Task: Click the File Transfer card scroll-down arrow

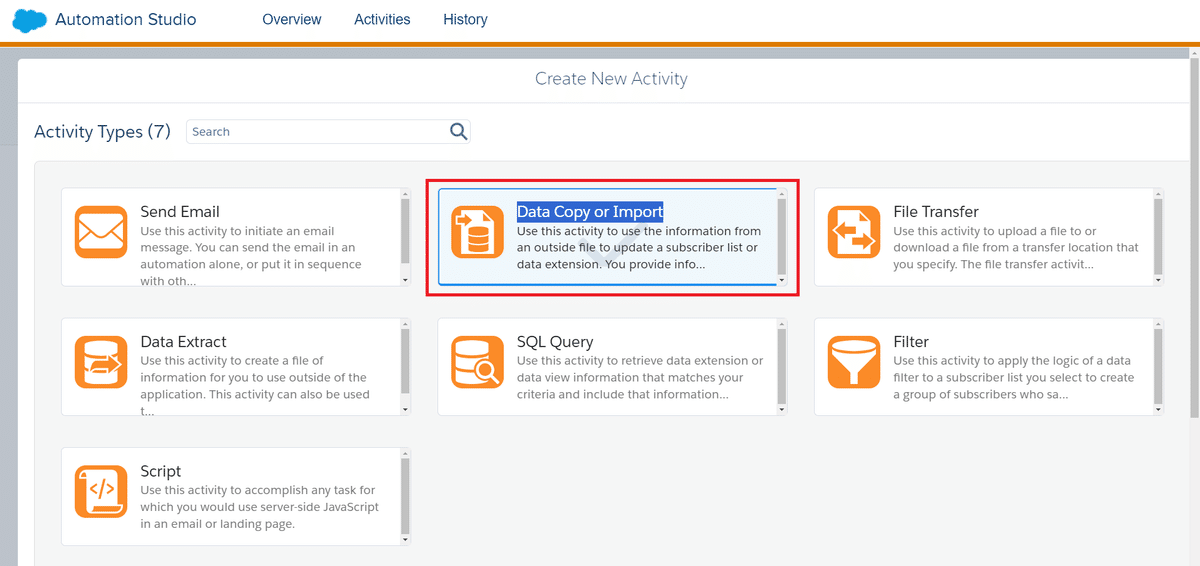Action: click(1158, 281)
